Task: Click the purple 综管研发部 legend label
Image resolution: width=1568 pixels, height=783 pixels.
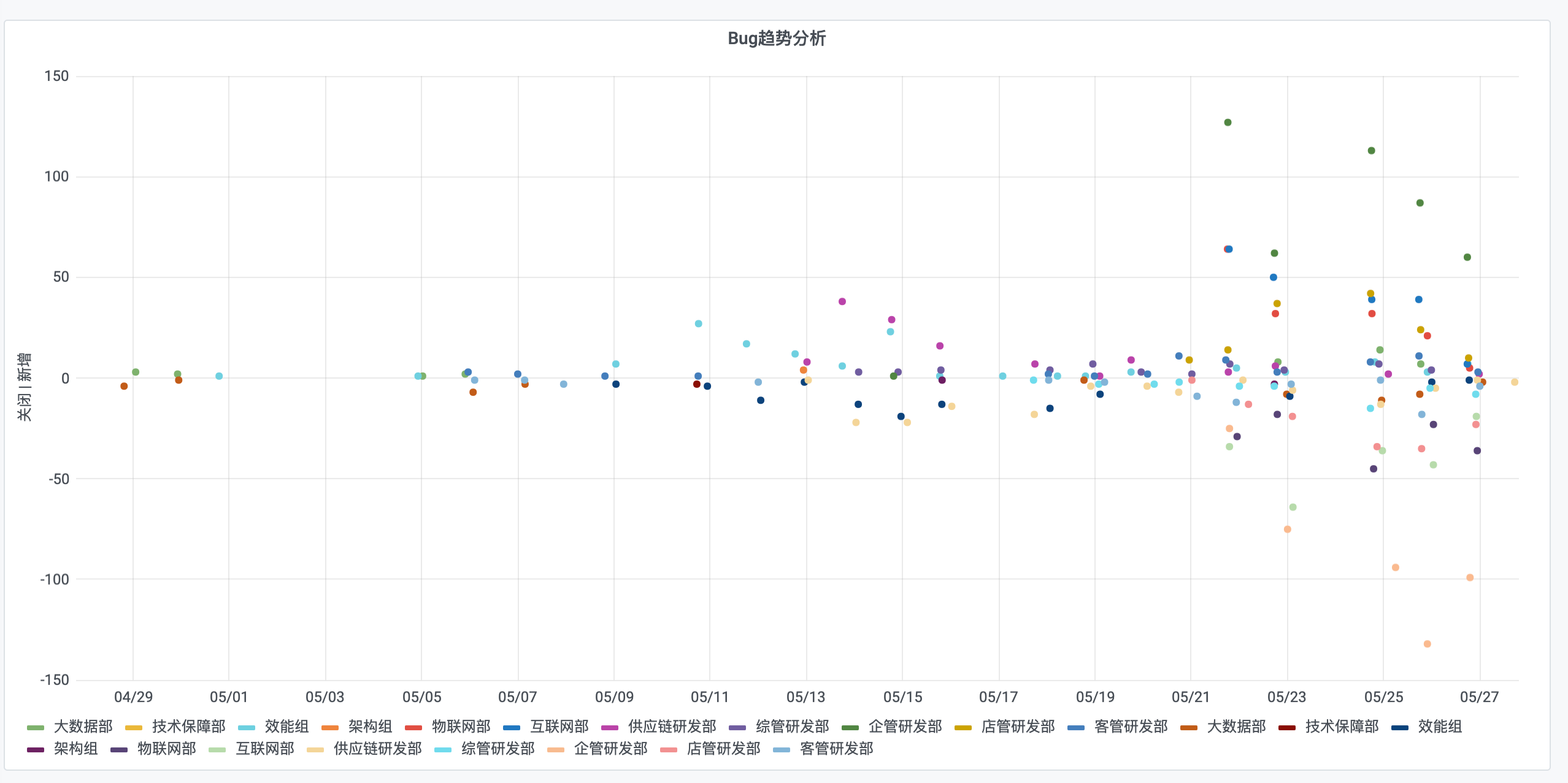Action: 791,727
